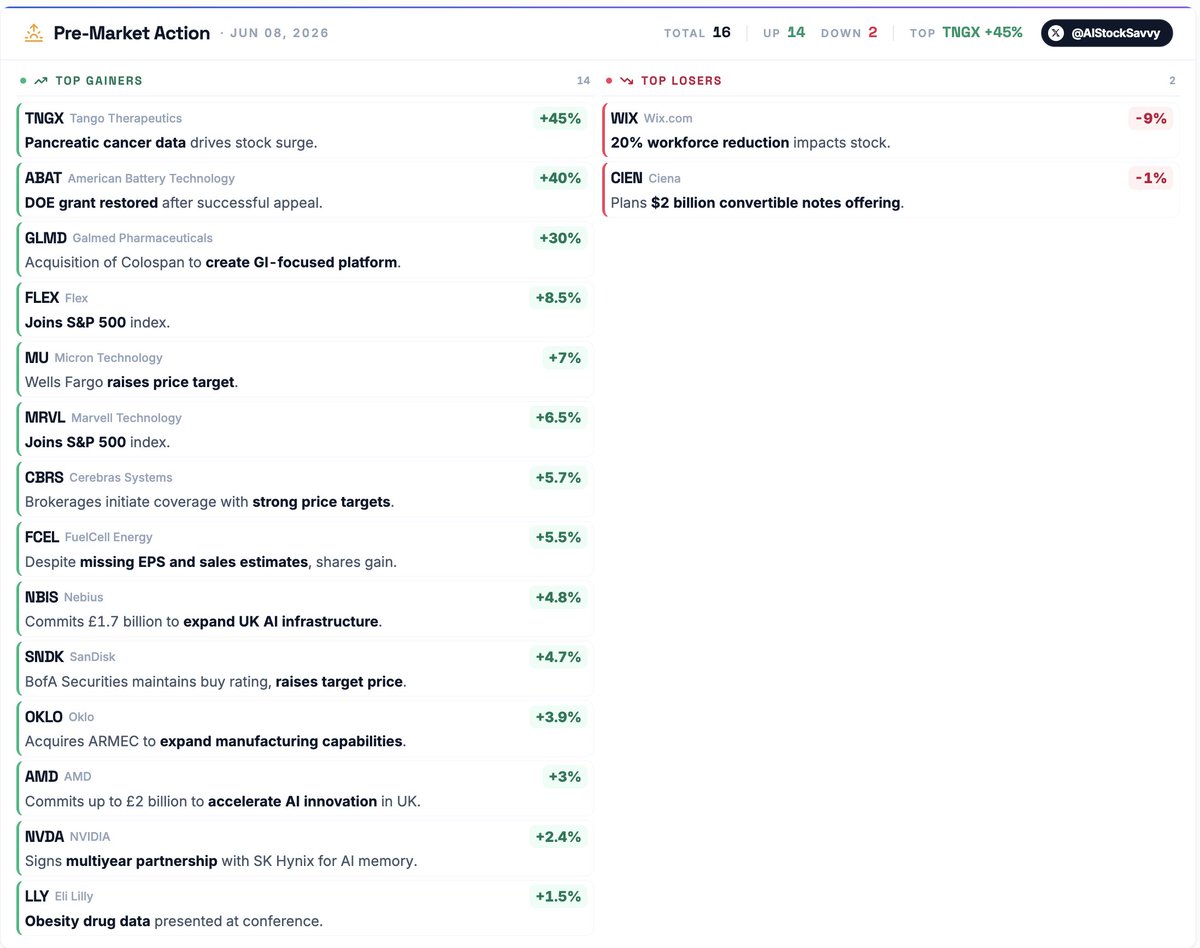Click the TOP TNGX +45% summary
This screenshot has width=1200, height=948.
pos(966,33)
